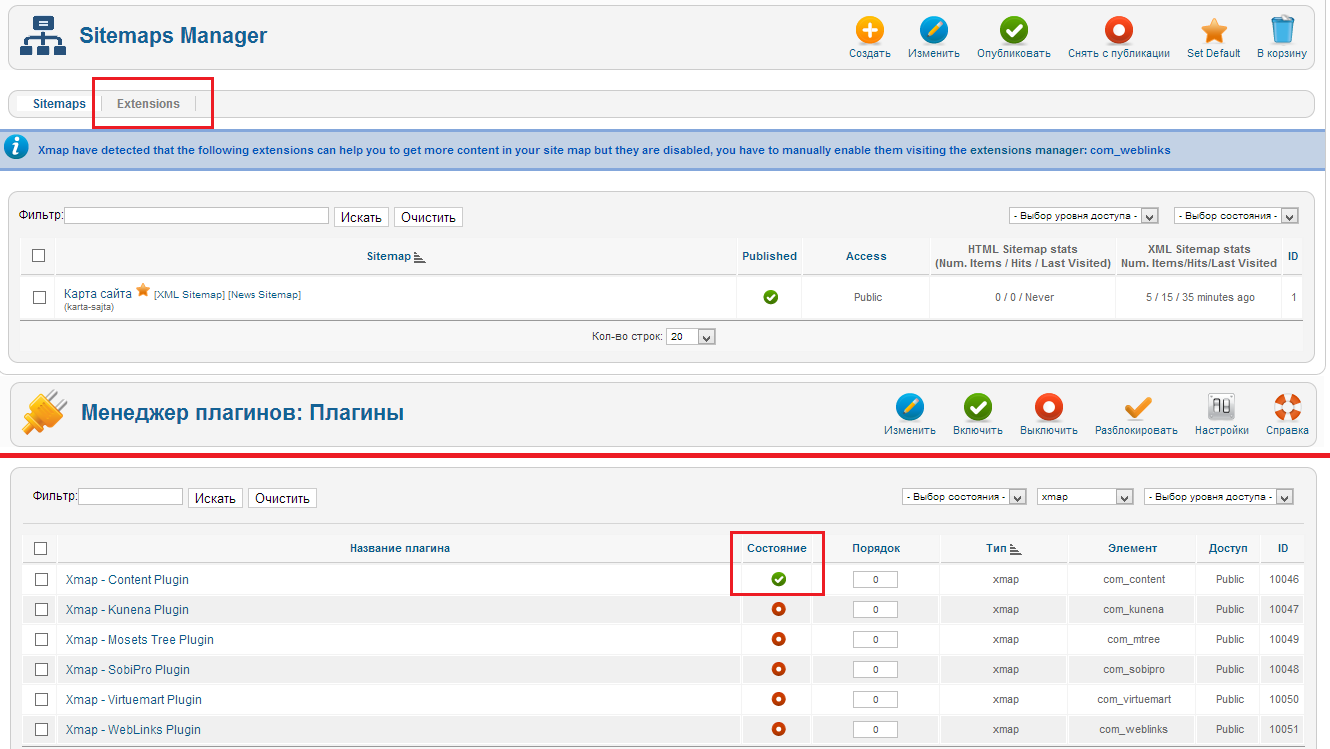Image resolution: width=1330 pixels, height=749 pixels.
Task: Switch to the Extensions tab
Action: (x=148, y=104)
